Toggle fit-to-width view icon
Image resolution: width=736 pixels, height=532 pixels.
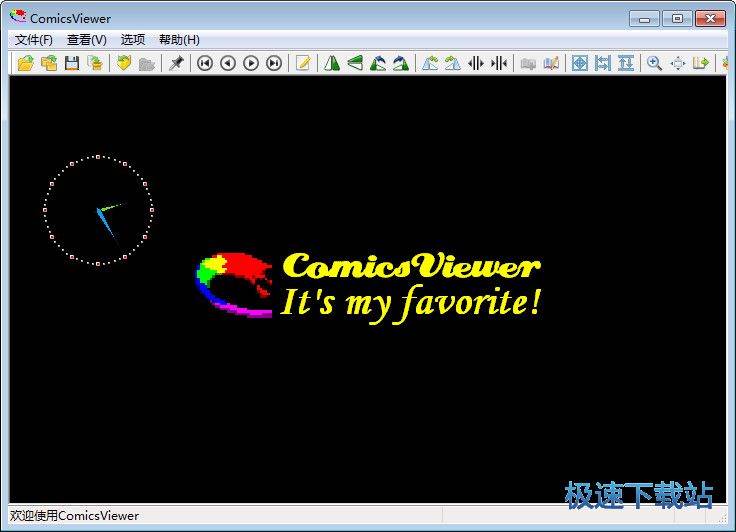tap(602, 63)
